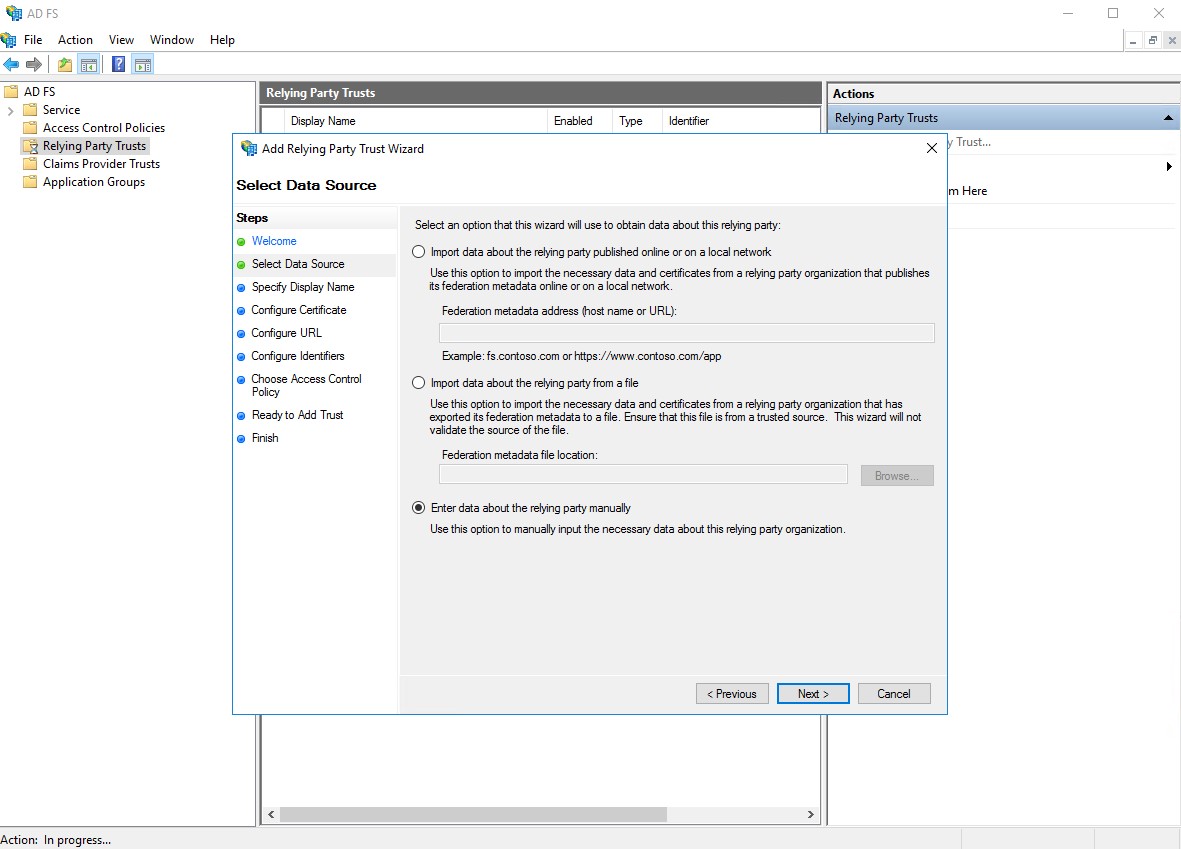Click the Previous button in wizard
This screenshot has height=849, width=1181.
pos(732,694)
